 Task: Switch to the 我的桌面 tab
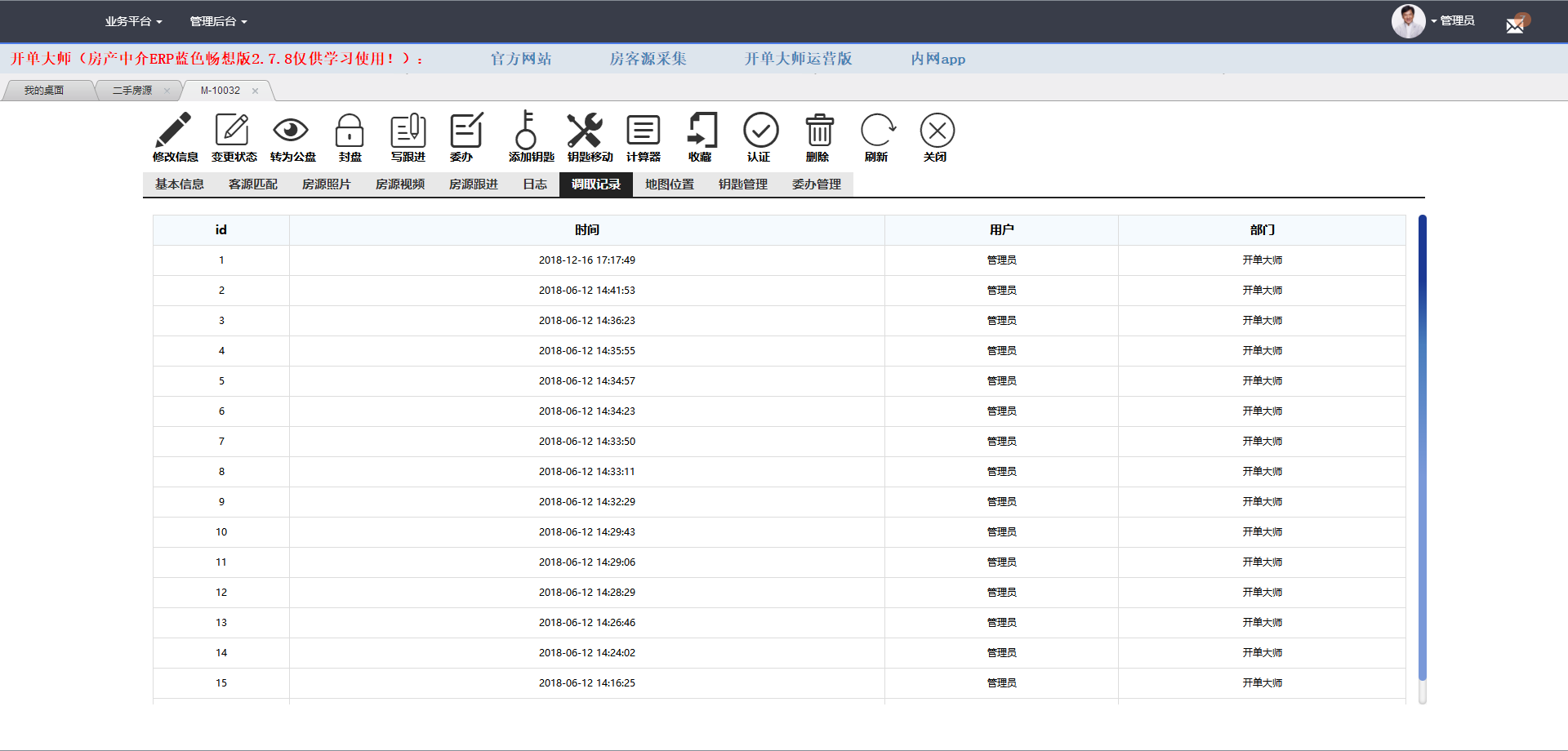coord(44,91)
